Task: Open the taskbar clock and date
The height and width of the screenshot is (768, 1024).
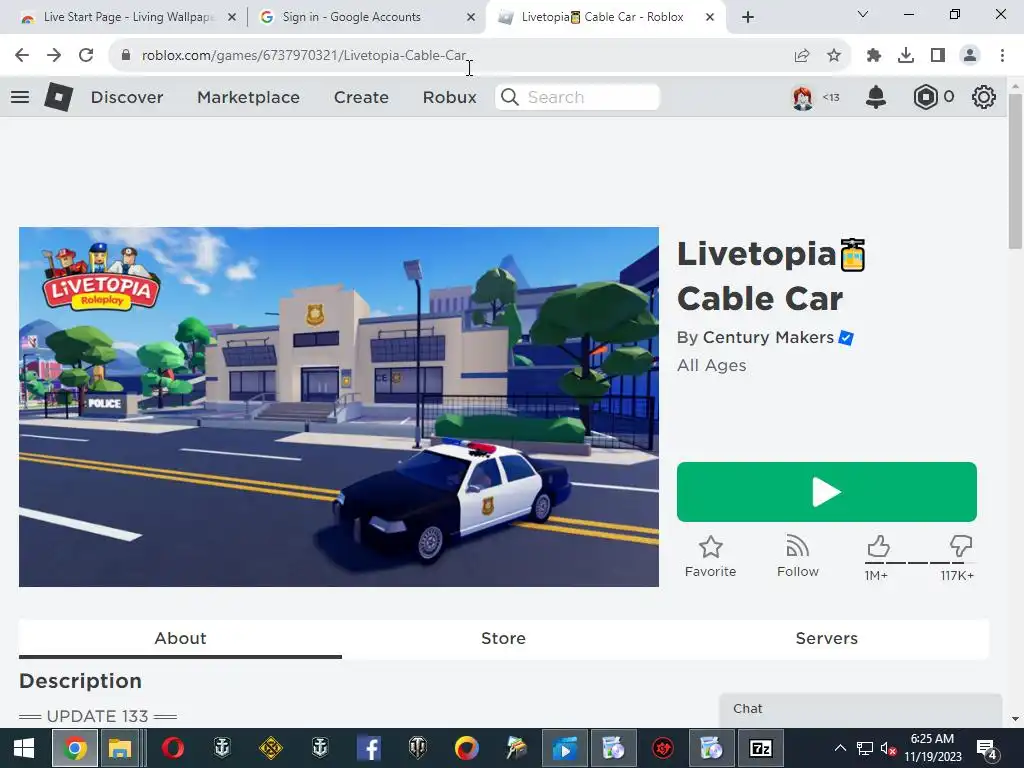Action: pyautogui.click(x=933, y=748)
